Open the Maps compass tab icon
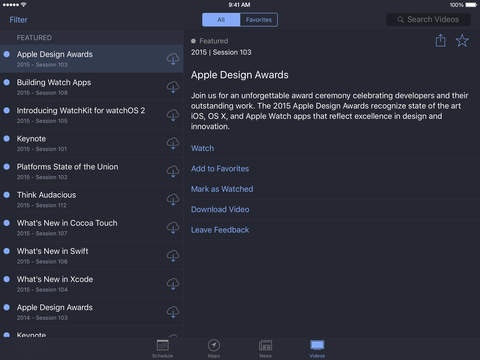The width and height of the screenshot is (480, 360). (214, 346)
